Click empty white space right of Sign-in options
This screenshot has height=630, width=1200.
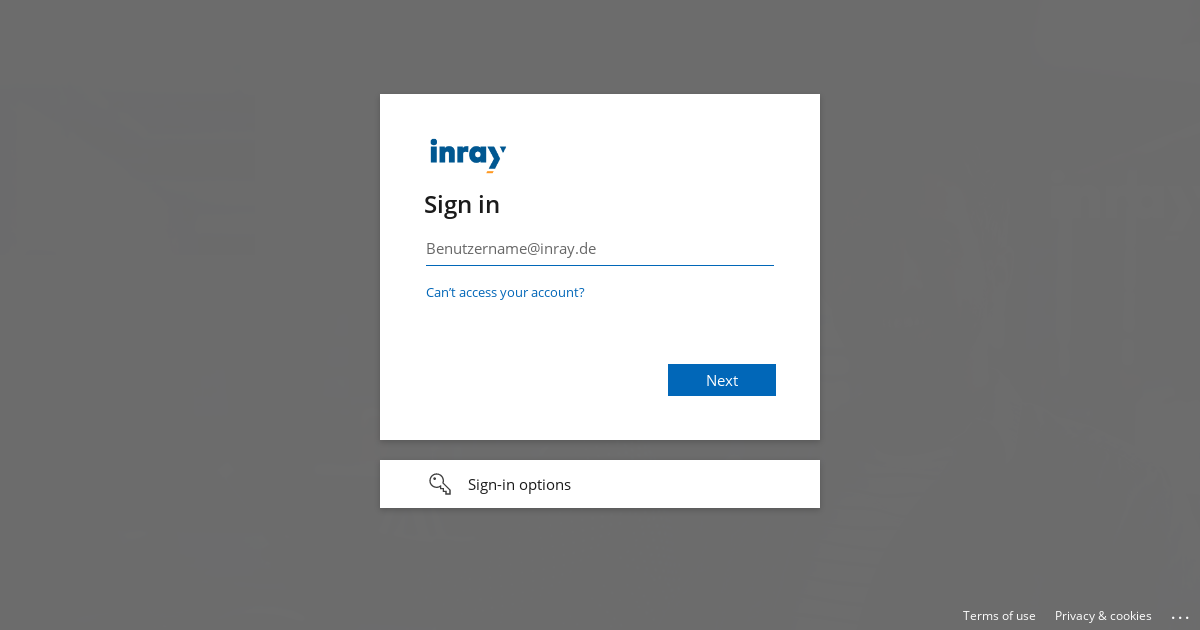click(700, 484)
